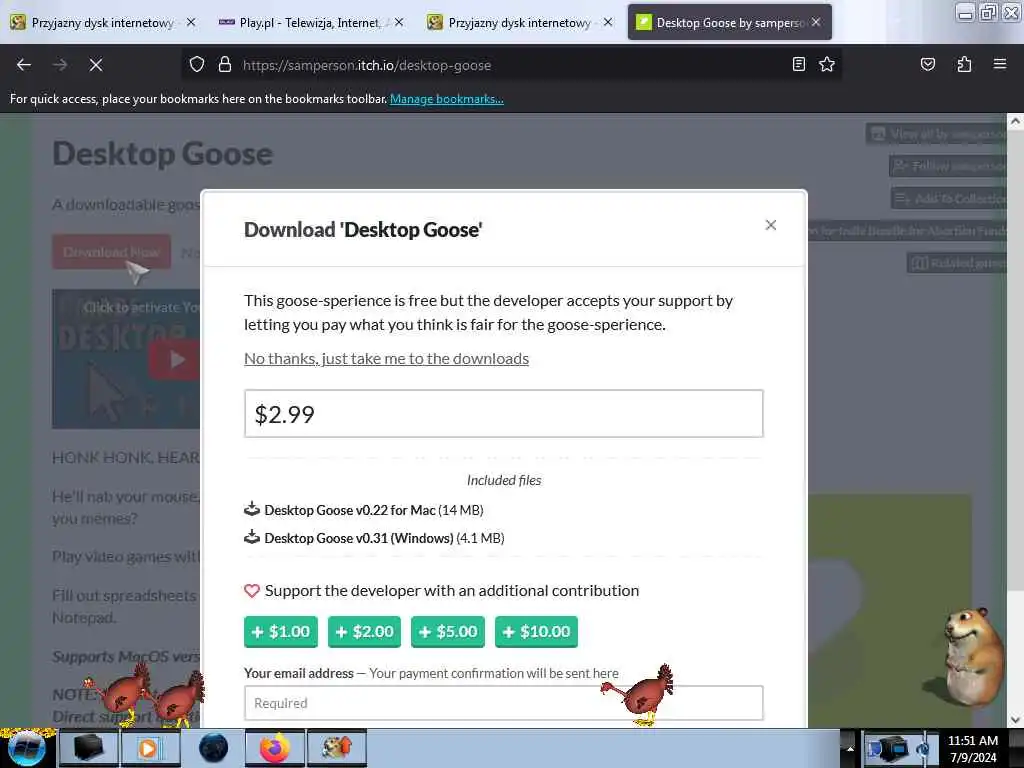Click the email address Required field
Image resolution: width=1024 pixels, height=768 pixels.
pos(504,703)
